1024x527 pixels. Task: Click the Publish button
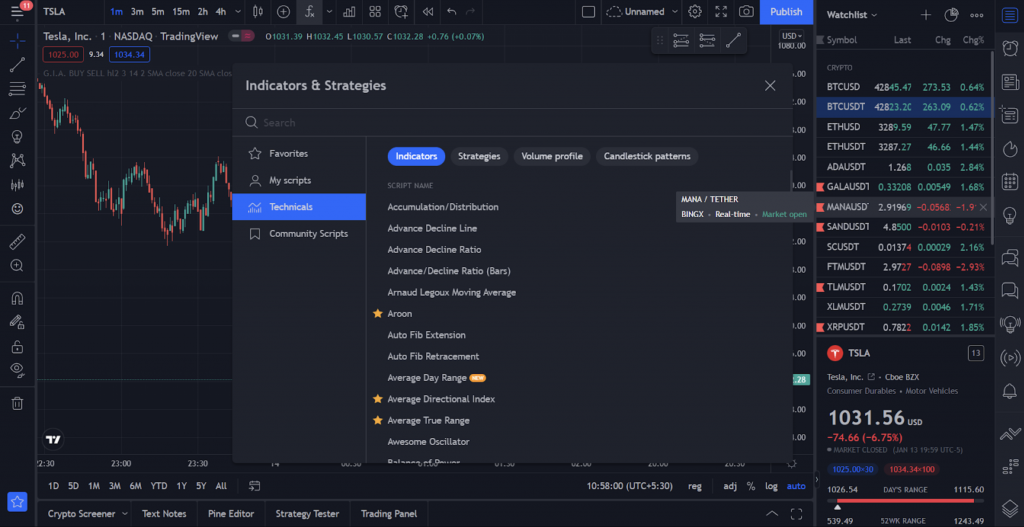pos(786,12)
